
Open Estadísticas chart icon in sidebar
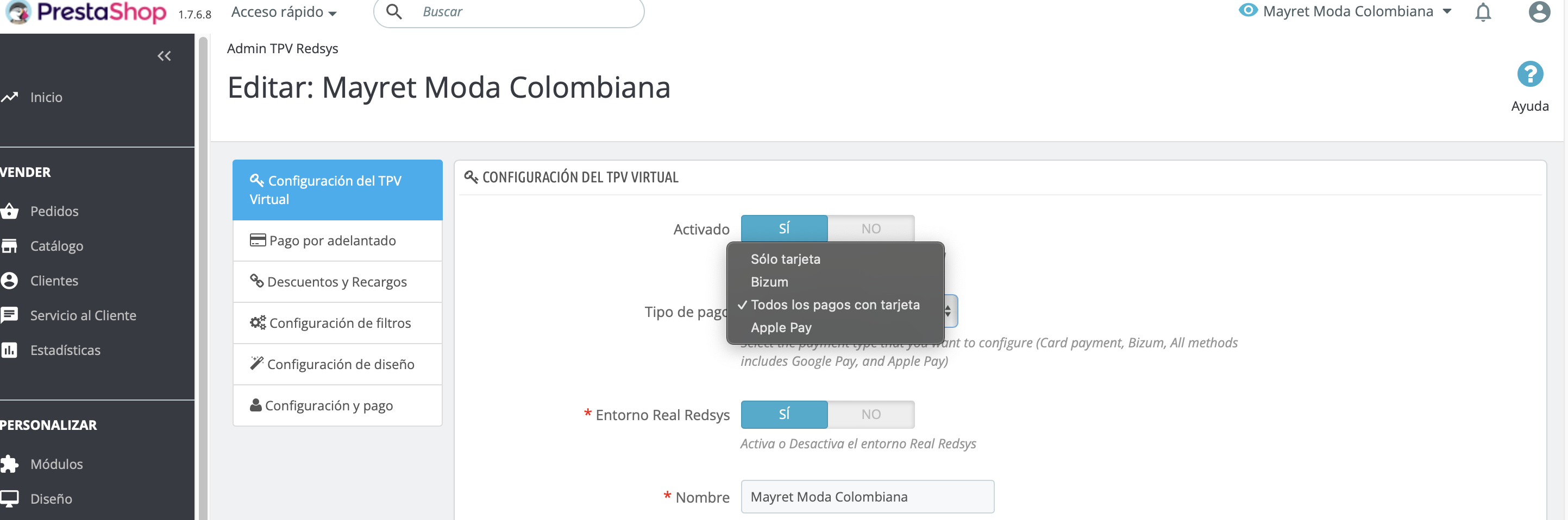[x=9, y=350]
